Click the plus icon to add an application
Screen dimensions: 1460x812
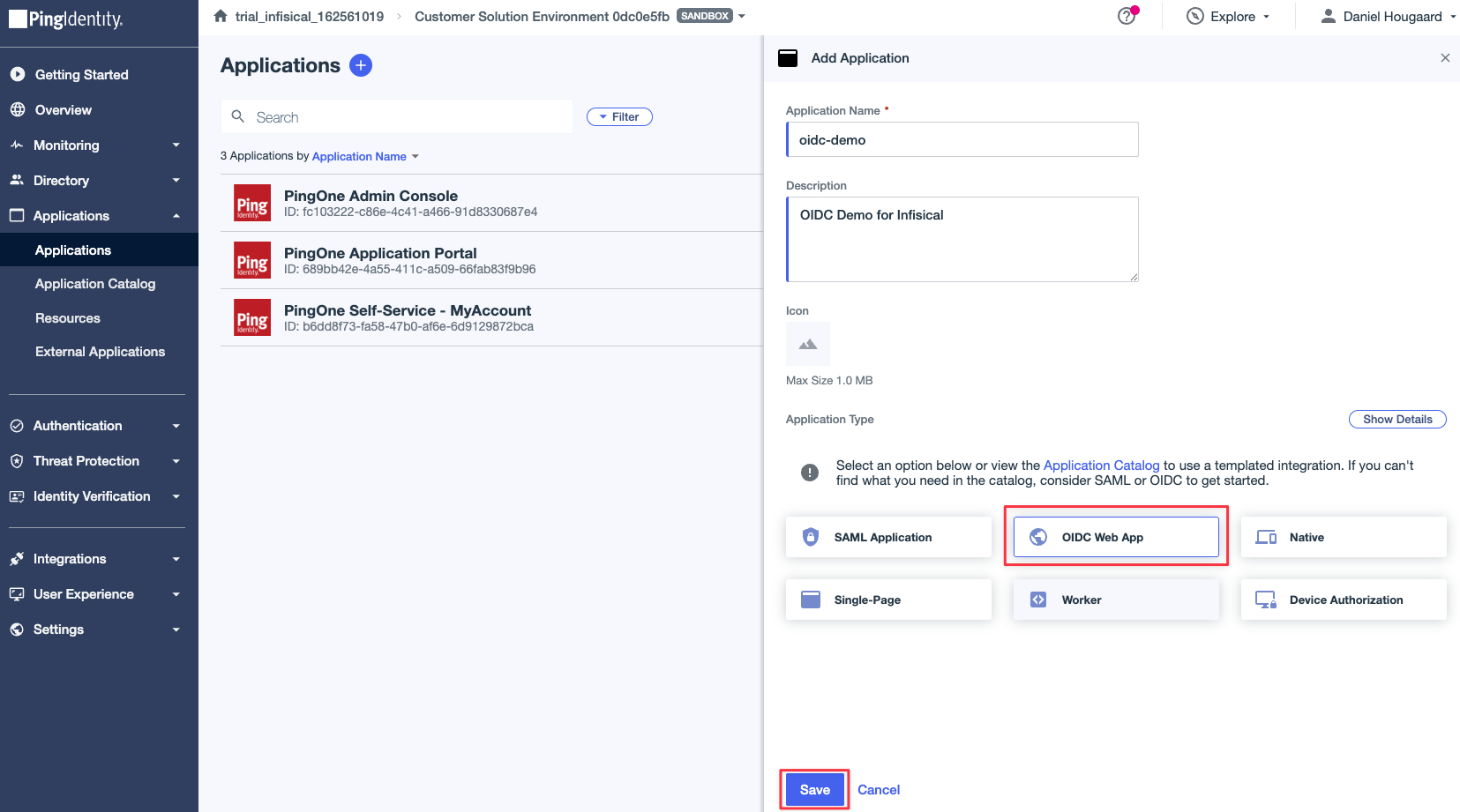point(361,65)
